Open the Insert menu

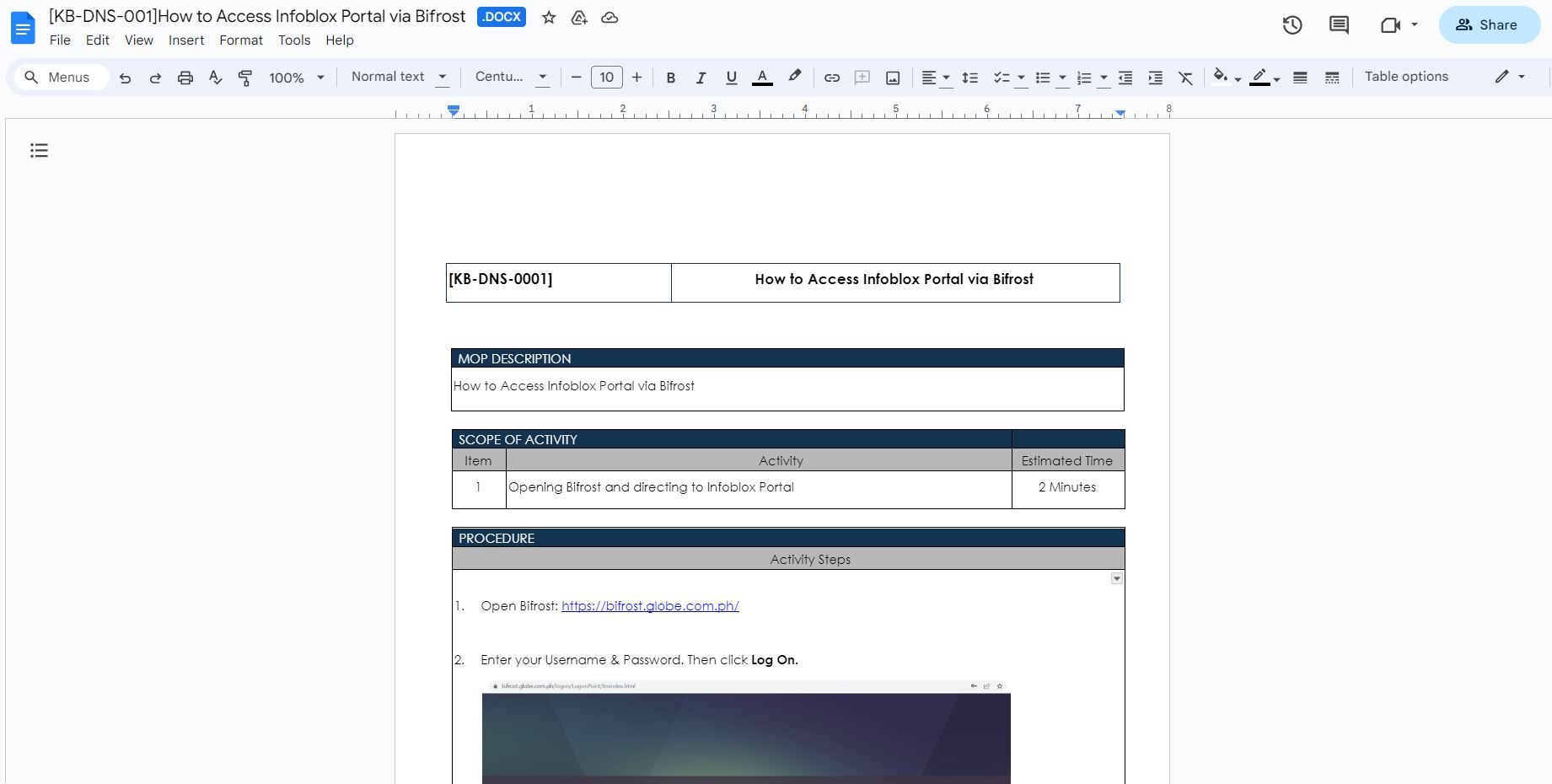pos(186,40)
